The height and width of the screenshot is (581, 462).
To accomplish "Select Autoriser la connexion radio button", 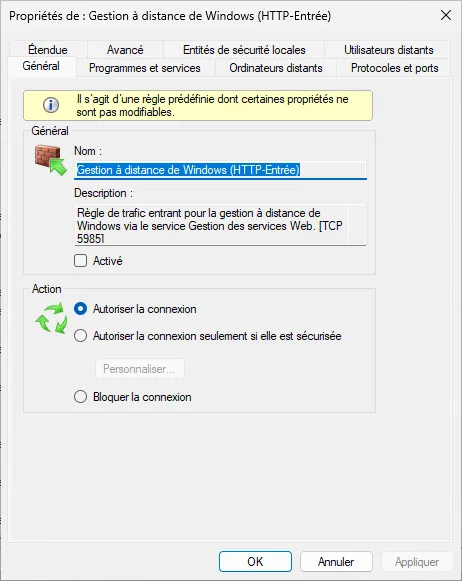I will [80, 309].
